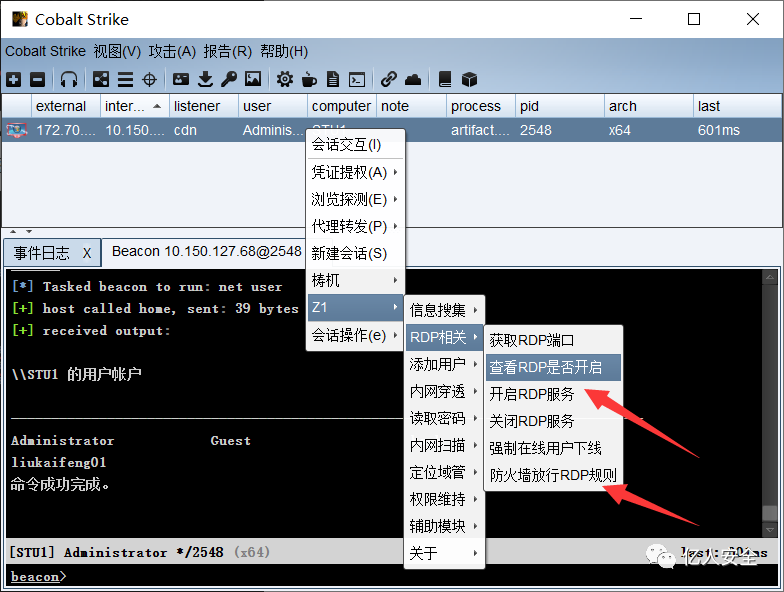Close the 事件日志 tab with X
784x592 pixels.
[x=87, y=254]
